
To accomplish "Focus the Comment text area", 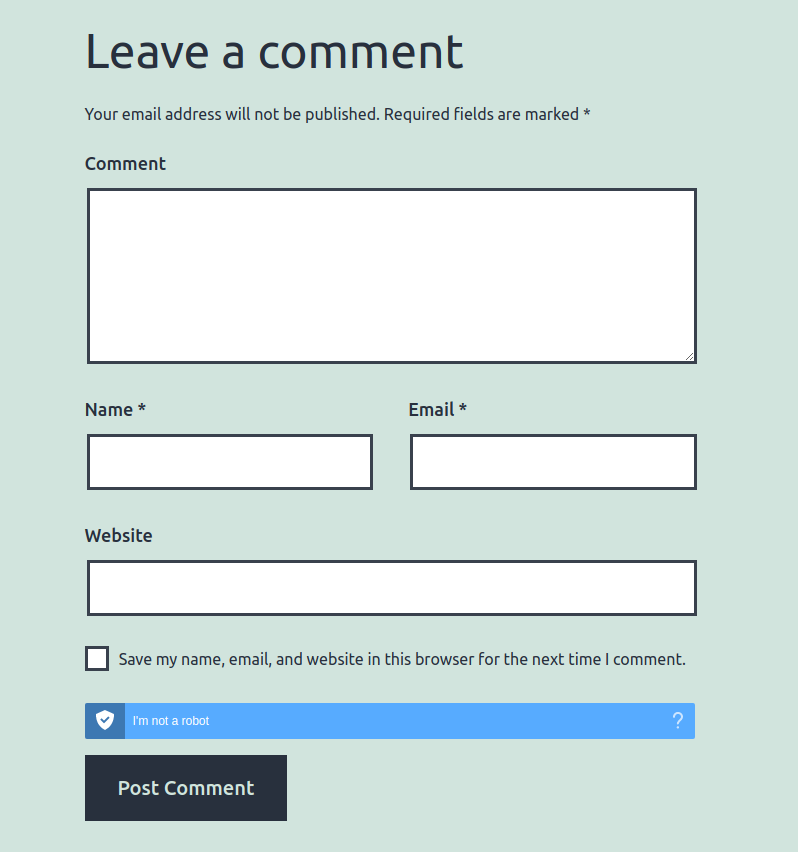I will (391, 275).
